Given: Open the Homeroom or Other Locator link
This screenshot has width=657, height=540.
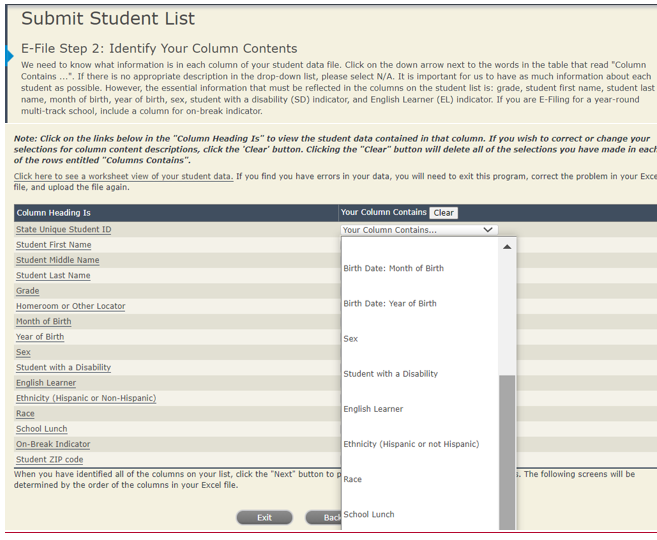Looking at the screenshot, I should pyautogui.click(x=70, y=306).
